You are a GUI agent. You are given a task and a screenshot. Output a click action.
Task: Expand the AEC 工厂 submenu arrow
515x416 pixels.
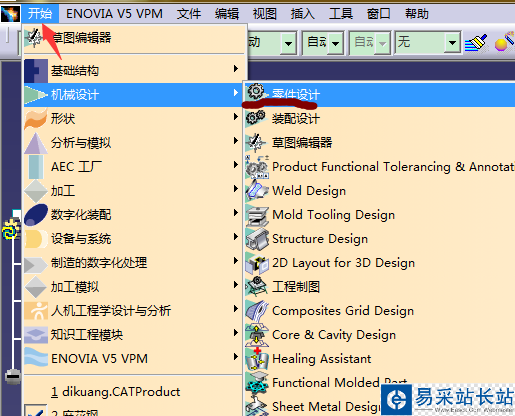click(x=236, y=165)
